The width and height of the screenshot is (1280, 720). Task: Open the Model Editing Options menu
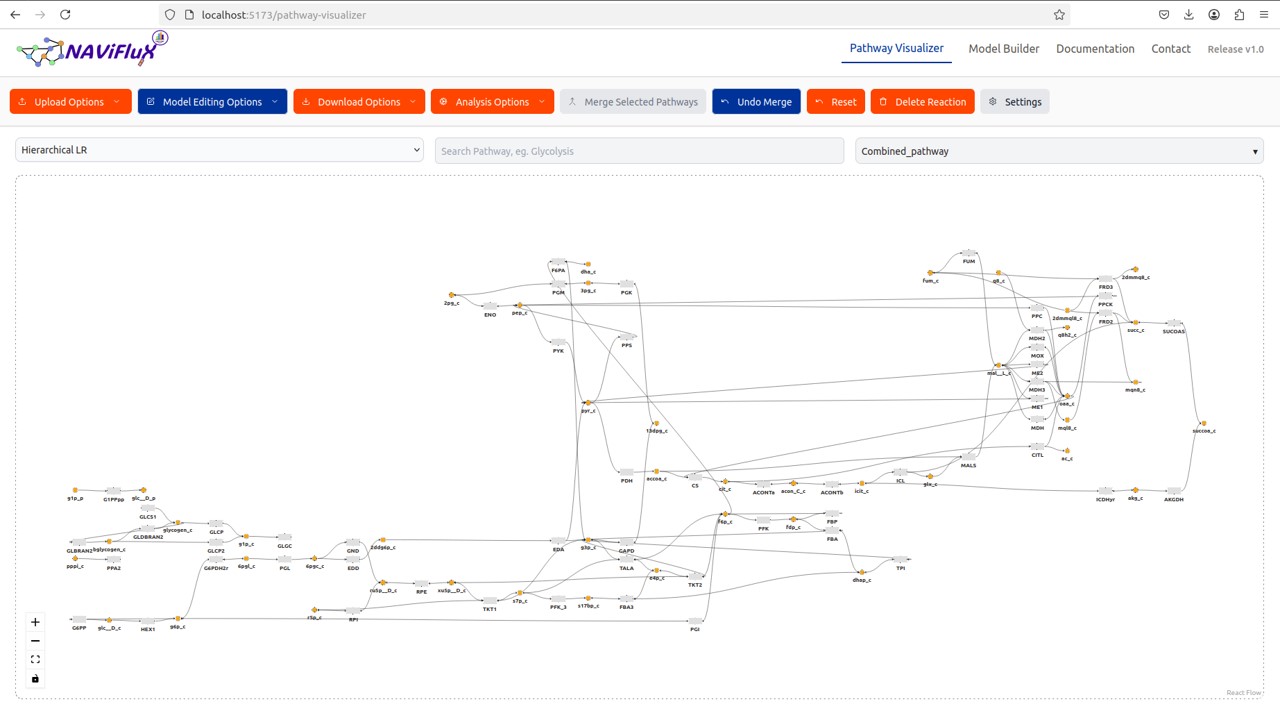point(212,102)
